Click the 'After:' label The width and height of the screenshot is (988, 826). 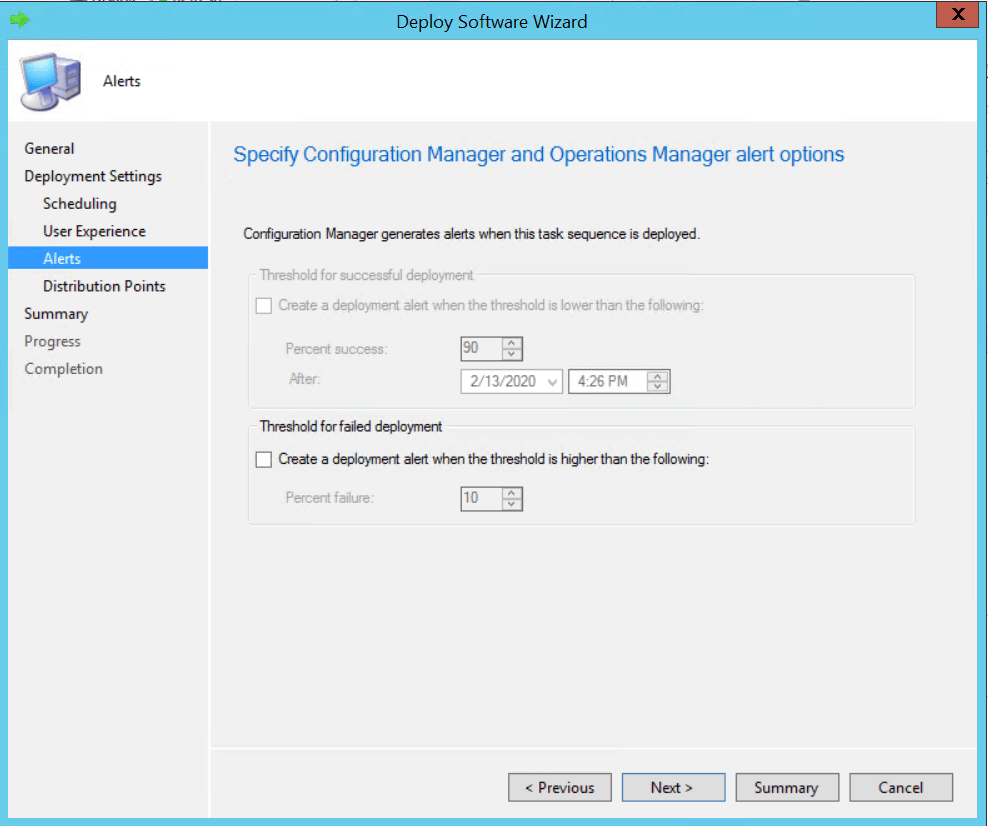click(304, 379)
